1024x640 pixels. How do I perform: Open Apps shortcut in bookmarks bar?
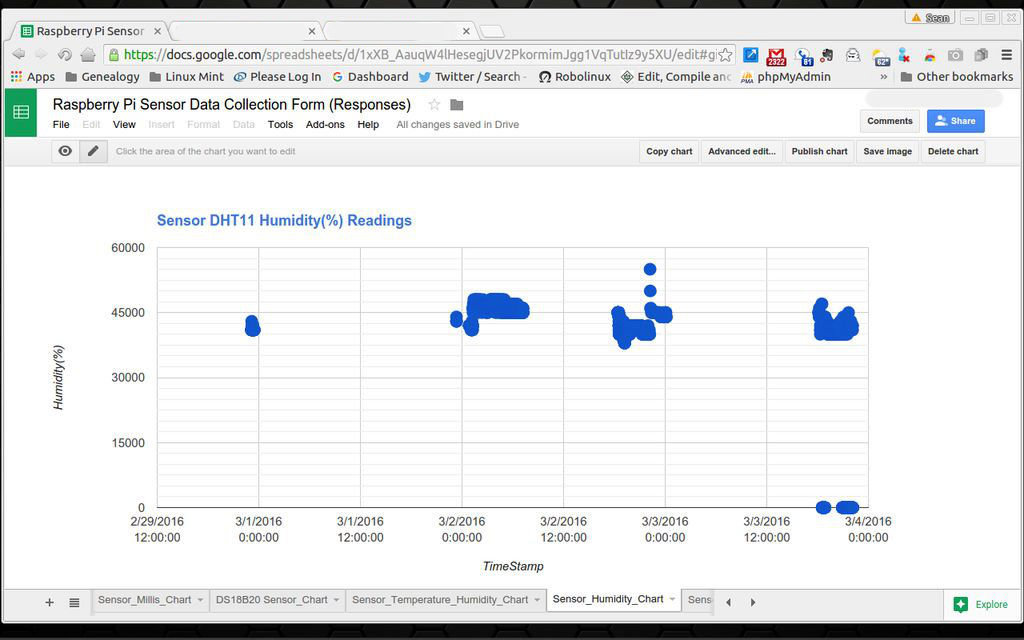(x=33, y=76)
